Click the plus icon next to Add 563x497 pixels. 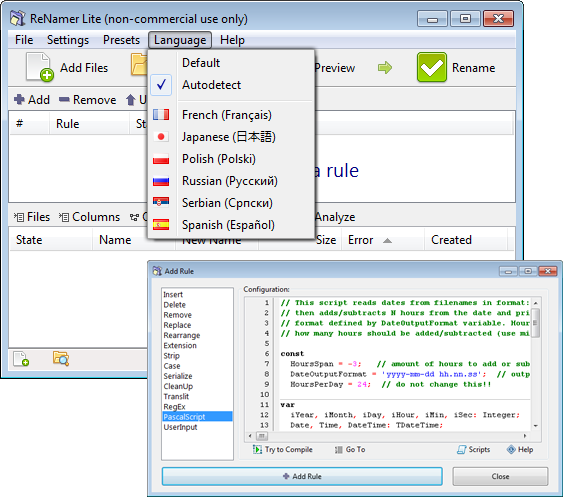click(x=19, y=99)
